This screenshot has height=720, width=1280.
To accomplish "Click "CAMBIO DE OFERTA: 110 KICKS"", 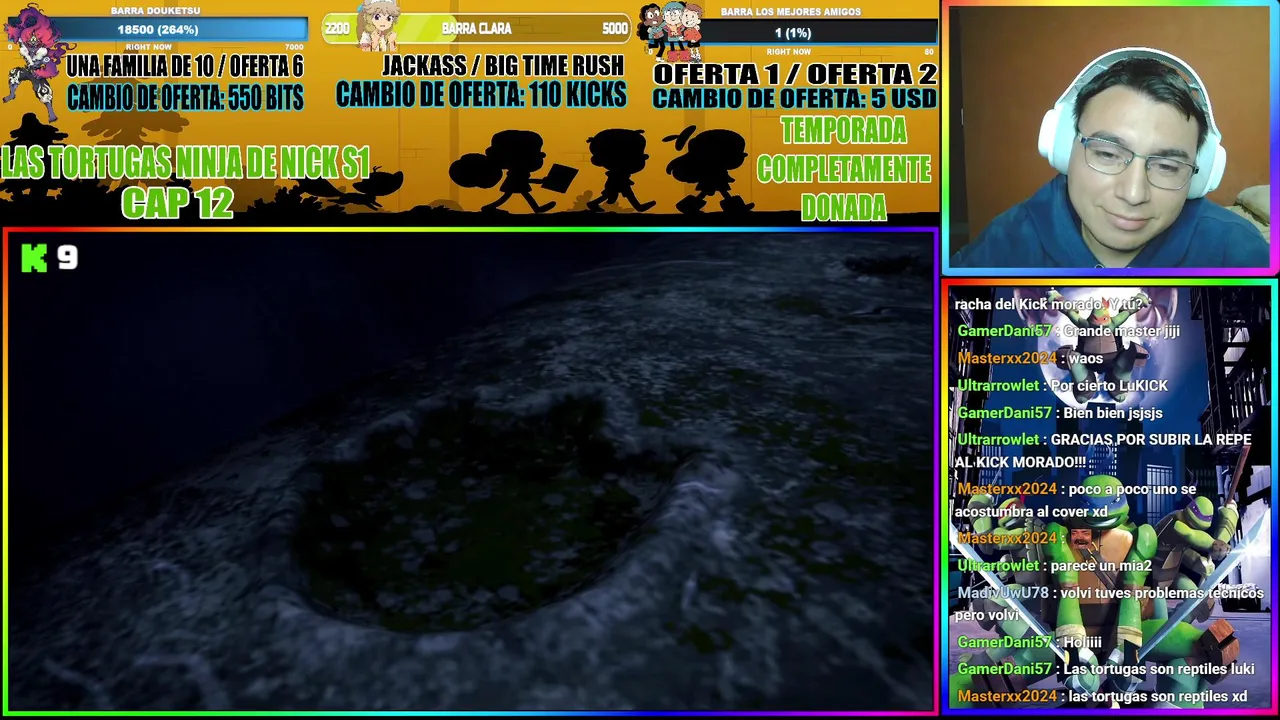I will (x=481, y=95).
